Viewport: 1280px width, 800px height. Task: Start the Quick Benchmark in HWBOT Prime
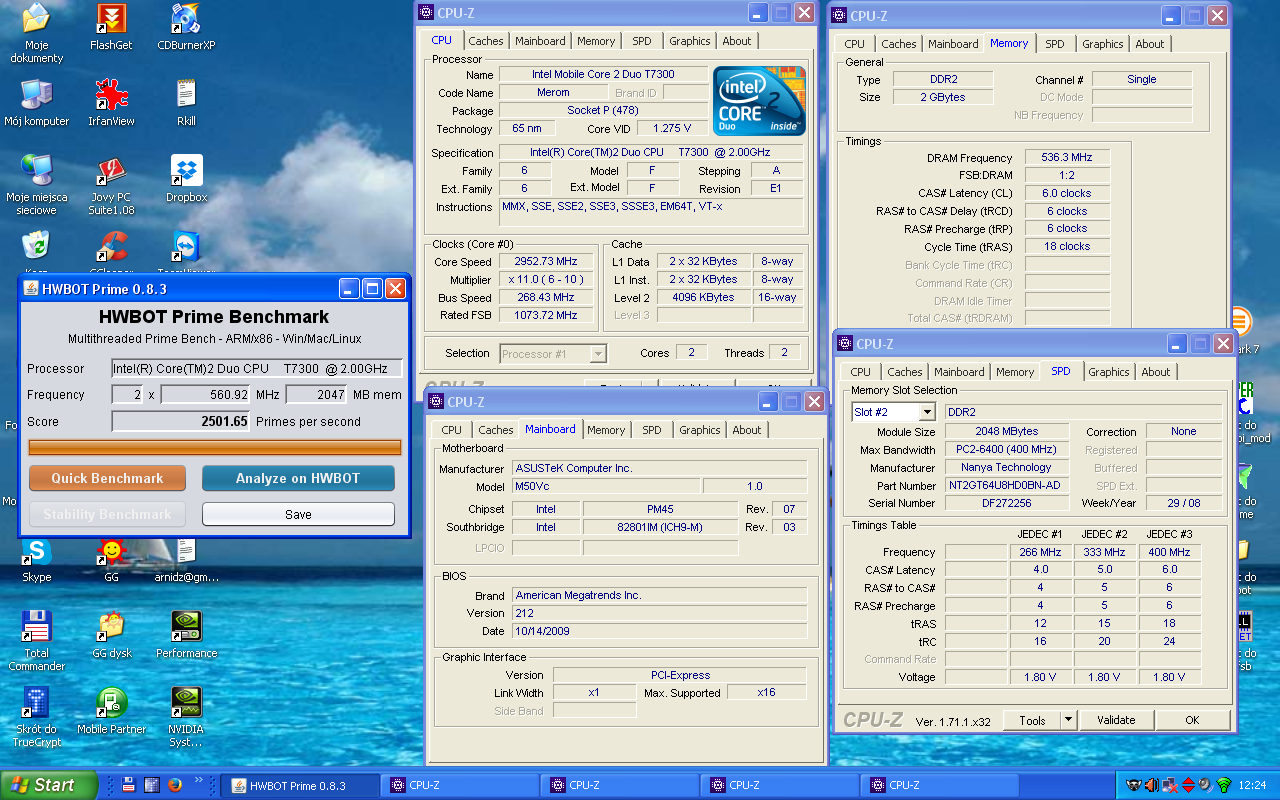pyautogui.click(x=107, y=478)
